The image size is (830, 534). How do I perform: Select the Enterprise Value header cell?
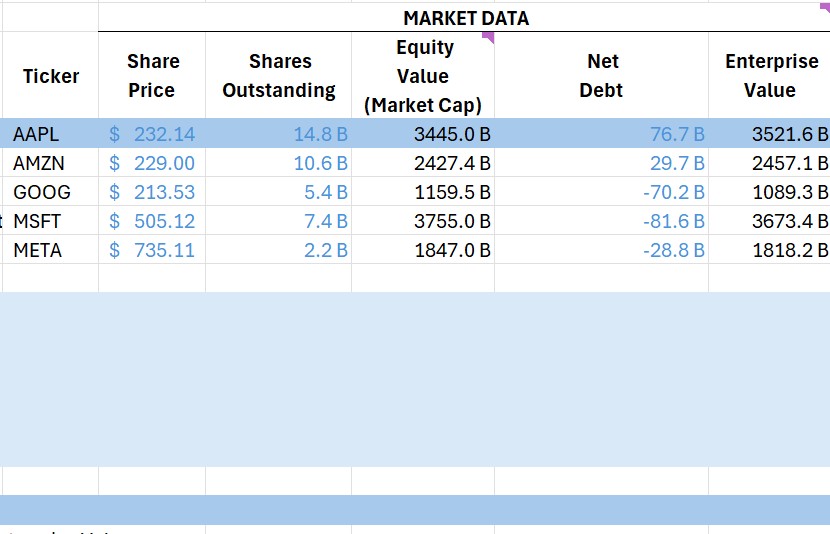pos(769,76)
